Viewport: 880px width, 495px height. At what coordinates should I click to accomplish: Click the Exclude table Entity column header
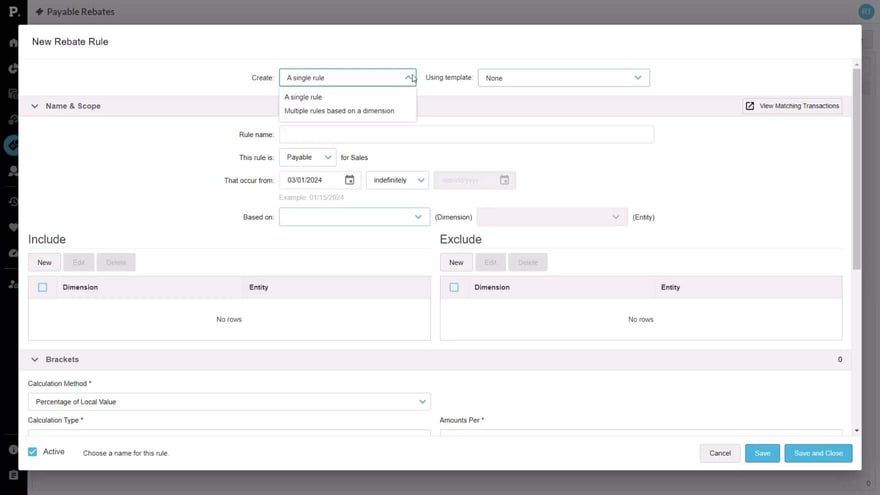pyautogui.click(x=670, y=287)
